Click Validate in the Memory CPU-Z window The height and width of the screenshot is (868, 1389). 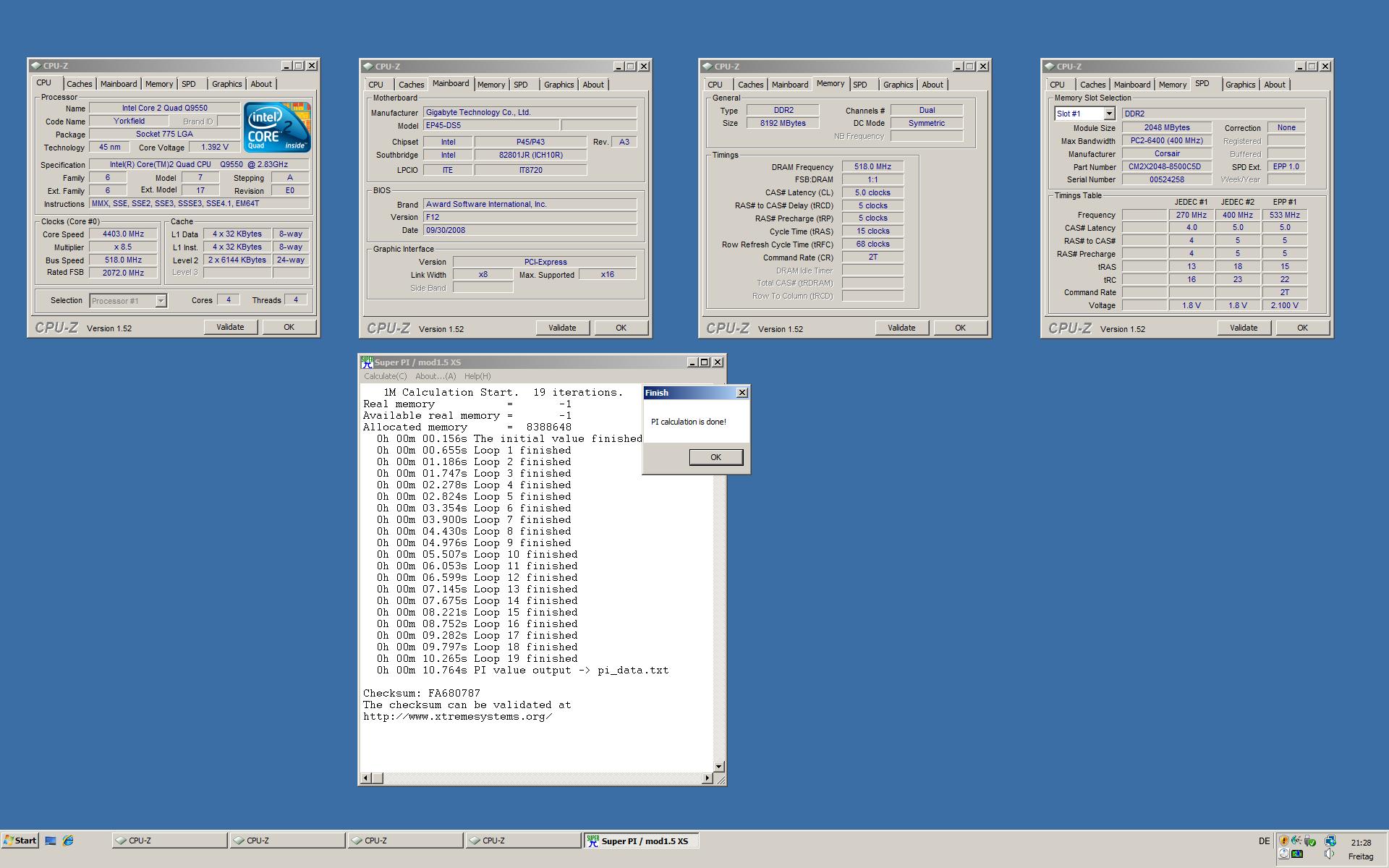pyautogui.click(x=901, y=328)
